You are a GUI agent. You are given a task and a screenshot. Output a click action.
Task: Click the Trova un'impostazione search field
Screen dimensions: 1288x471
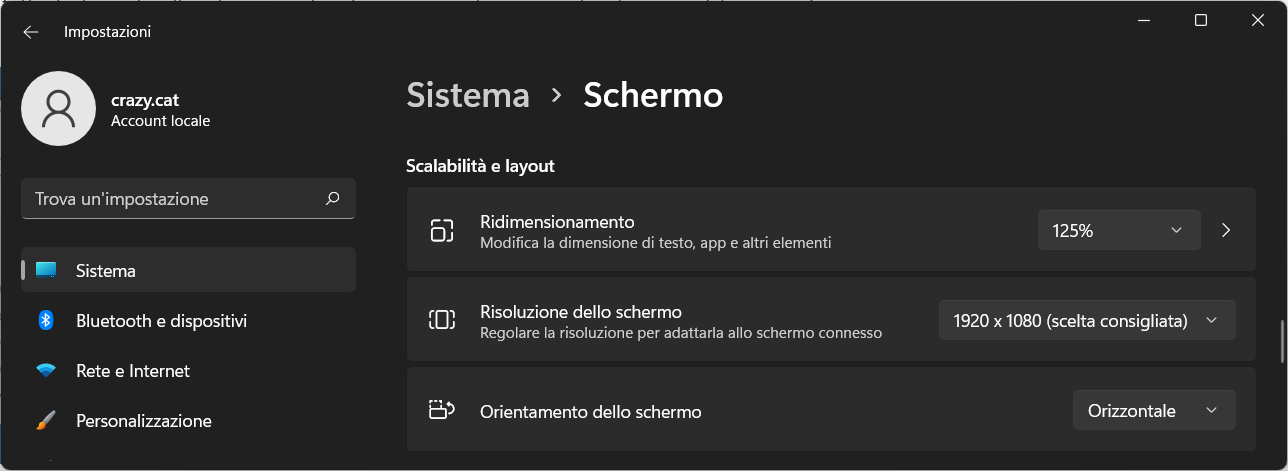pos(188,198)
